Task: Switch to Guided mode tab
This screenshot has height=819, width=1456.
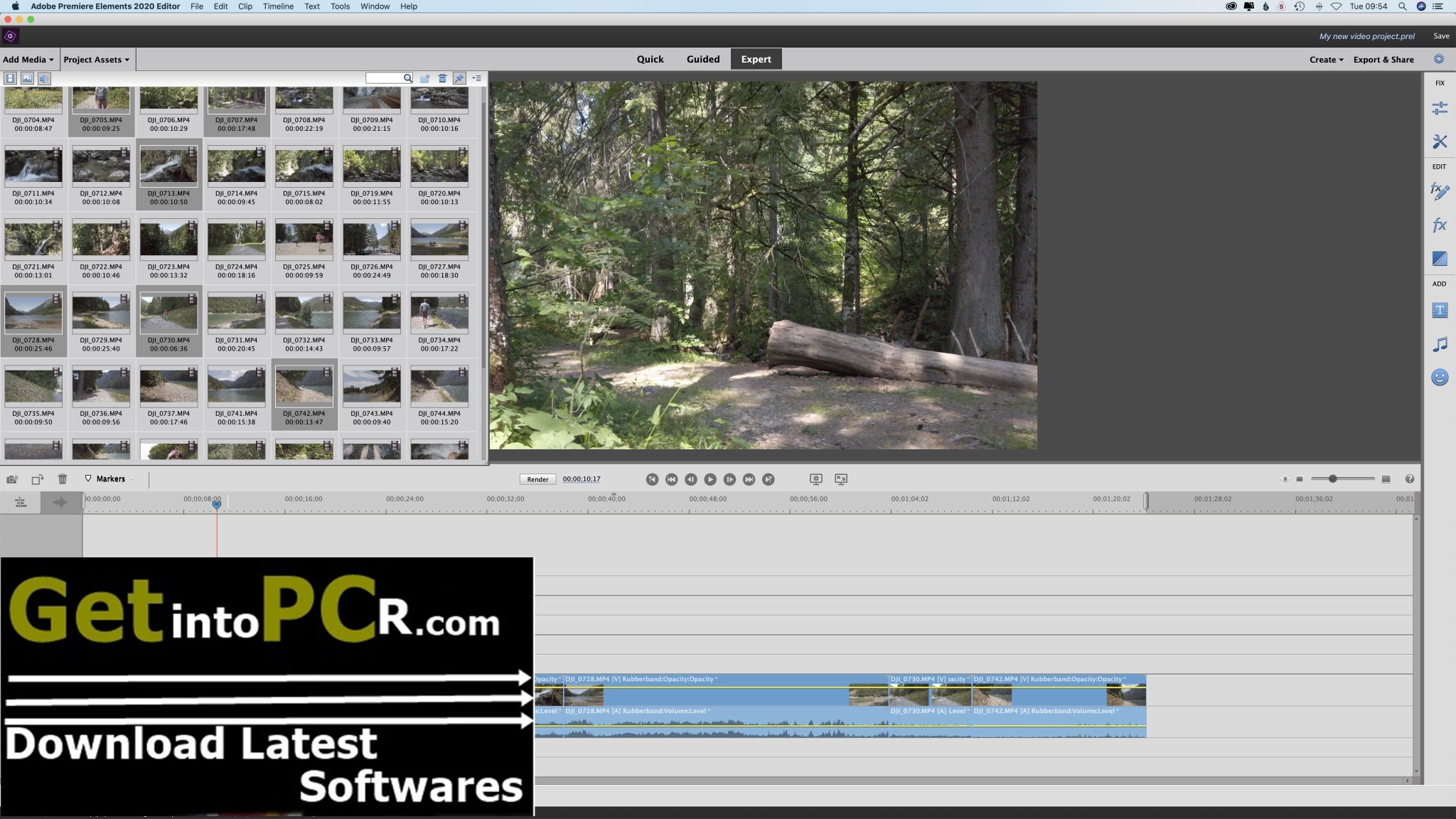Action: (x=703, y=59)
